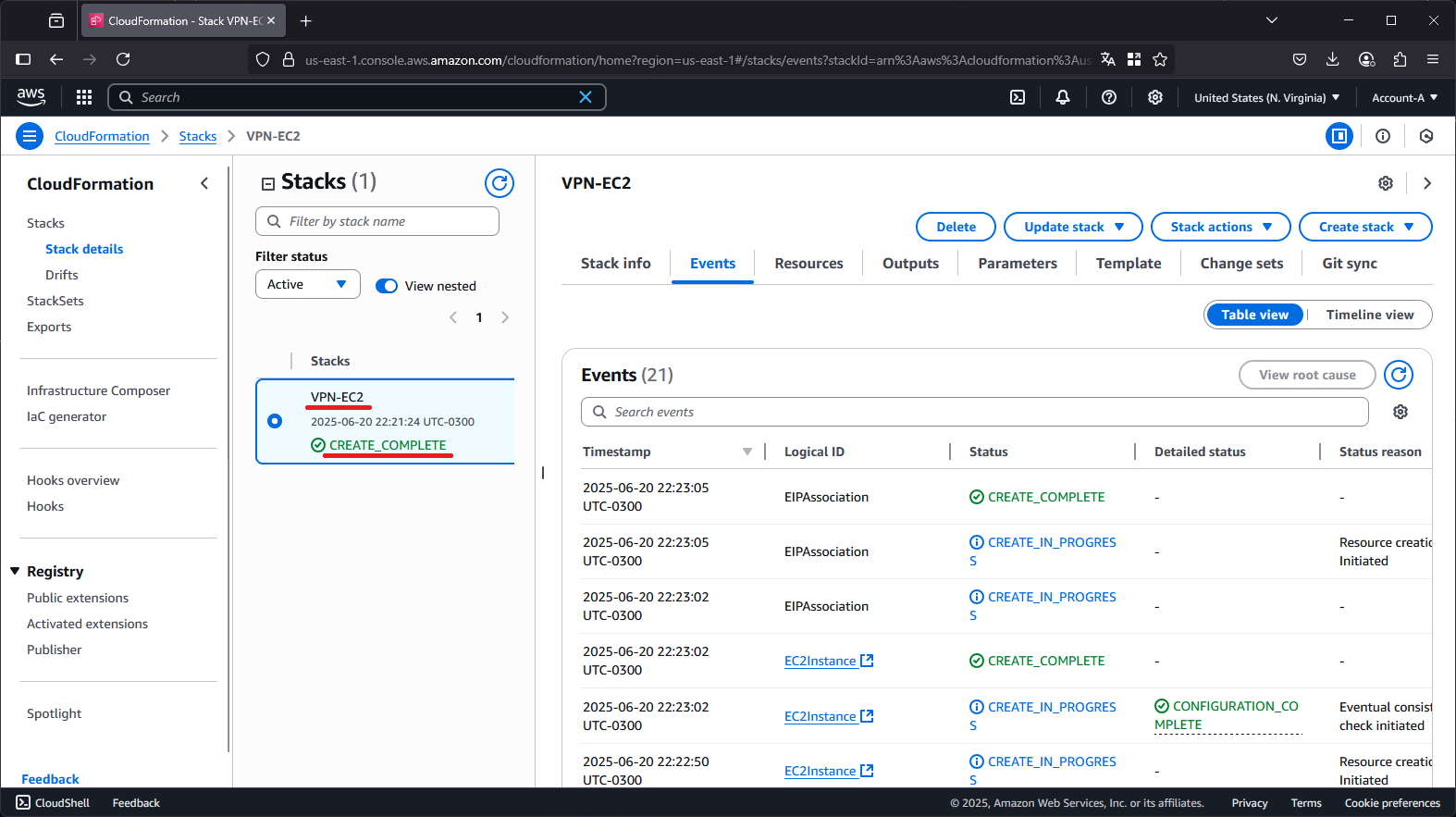The width and height of the screenshot is (1456, 817).
Task: Open the Stack actions dropdown
Action: pos(1221,227)
